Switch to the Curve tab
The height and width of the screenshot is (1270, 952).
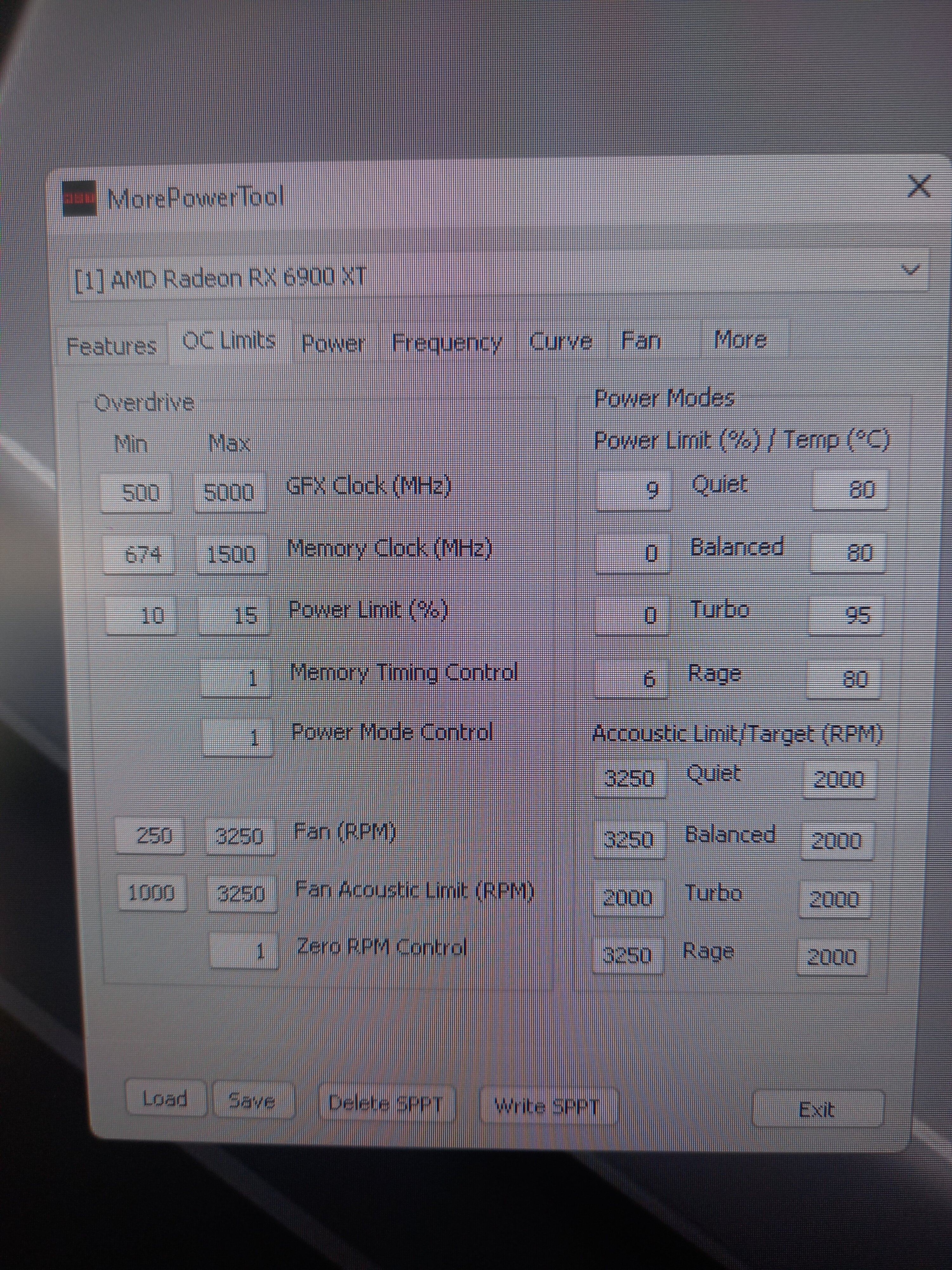point(561,341)
